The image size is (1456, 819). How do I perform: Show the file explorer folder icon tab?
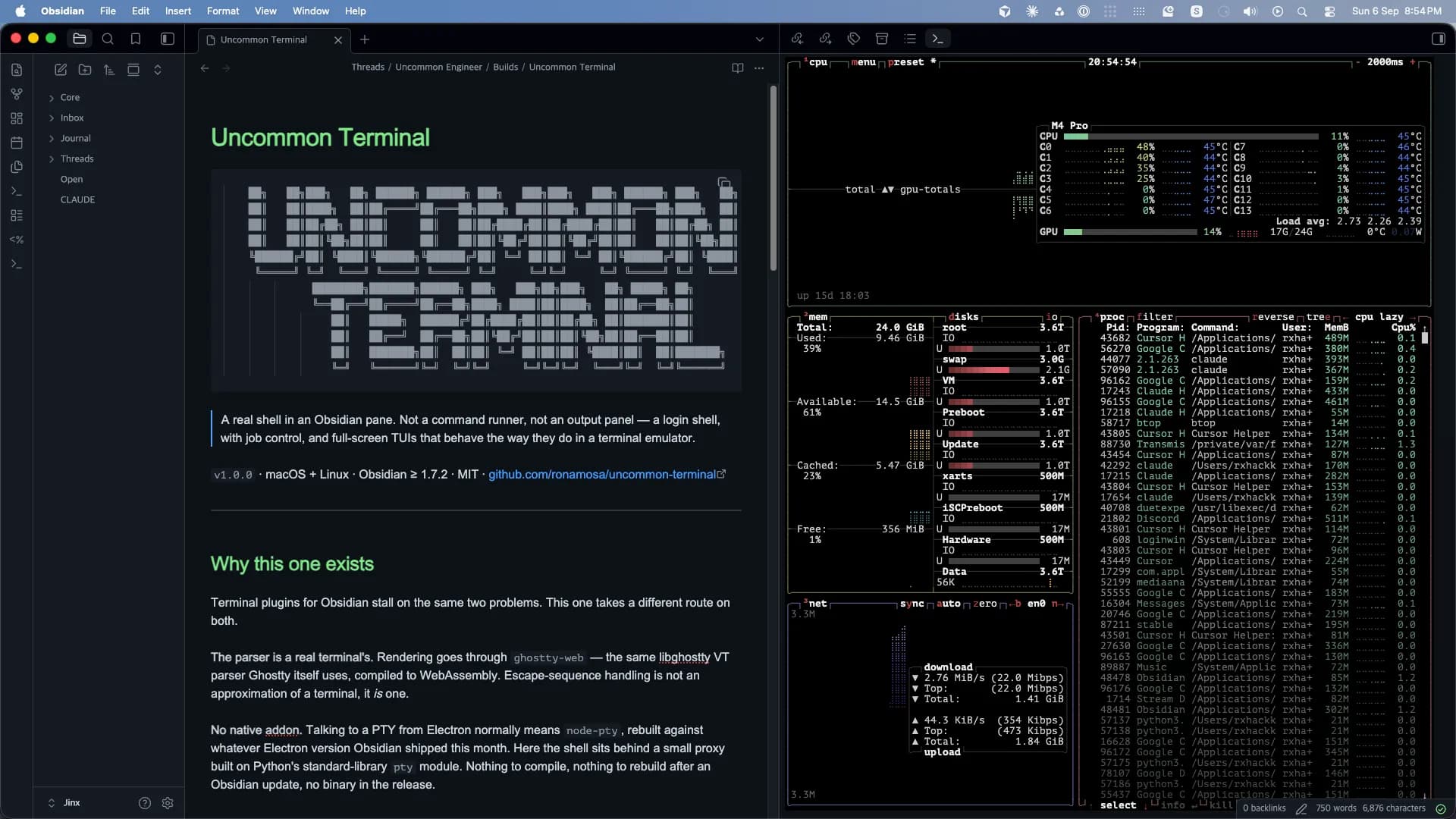[x=80, y=39]
